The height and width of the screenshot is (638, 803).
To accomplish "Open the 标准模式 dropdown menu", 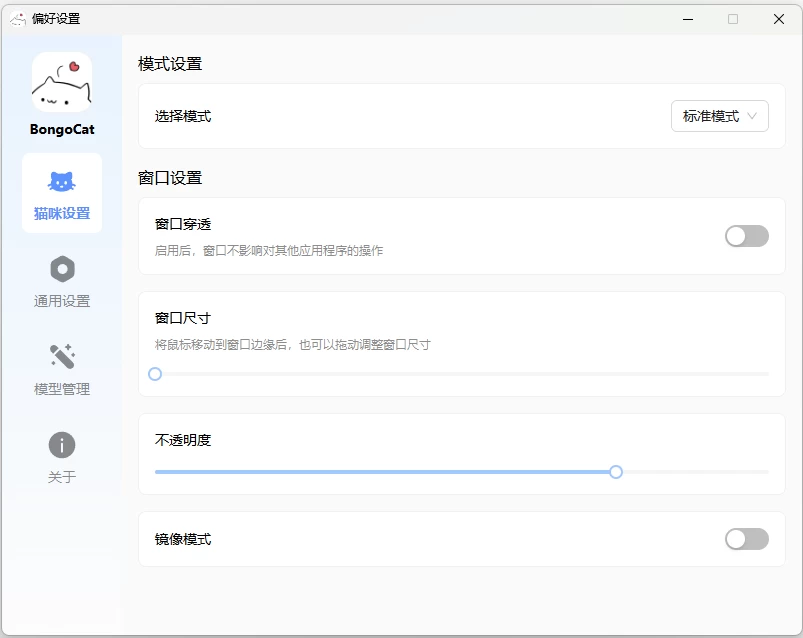I will pos(718,116).
